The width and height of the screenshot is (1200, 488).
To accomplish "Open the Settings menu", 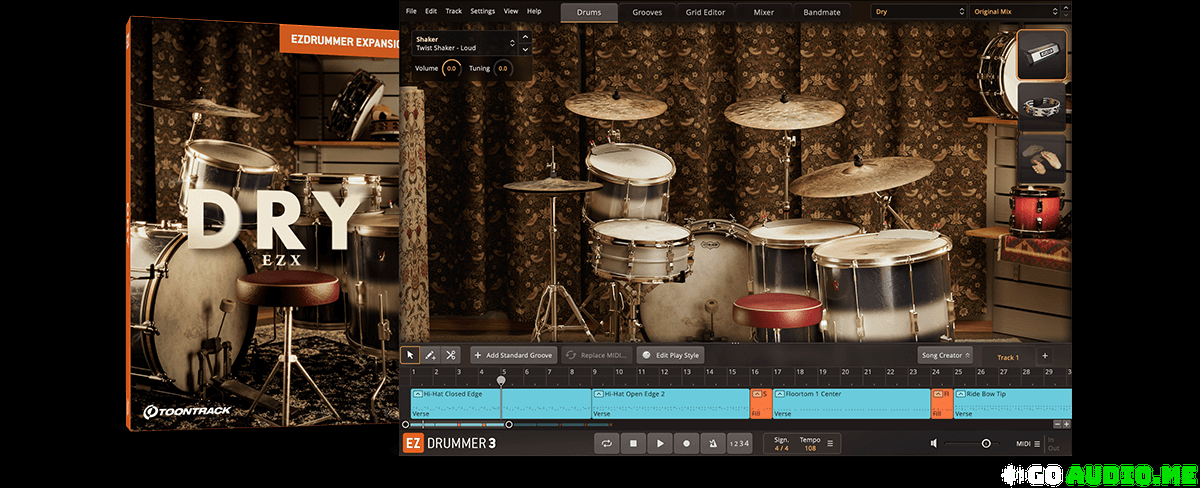I will pyautogui.click(x=482, y=11).
